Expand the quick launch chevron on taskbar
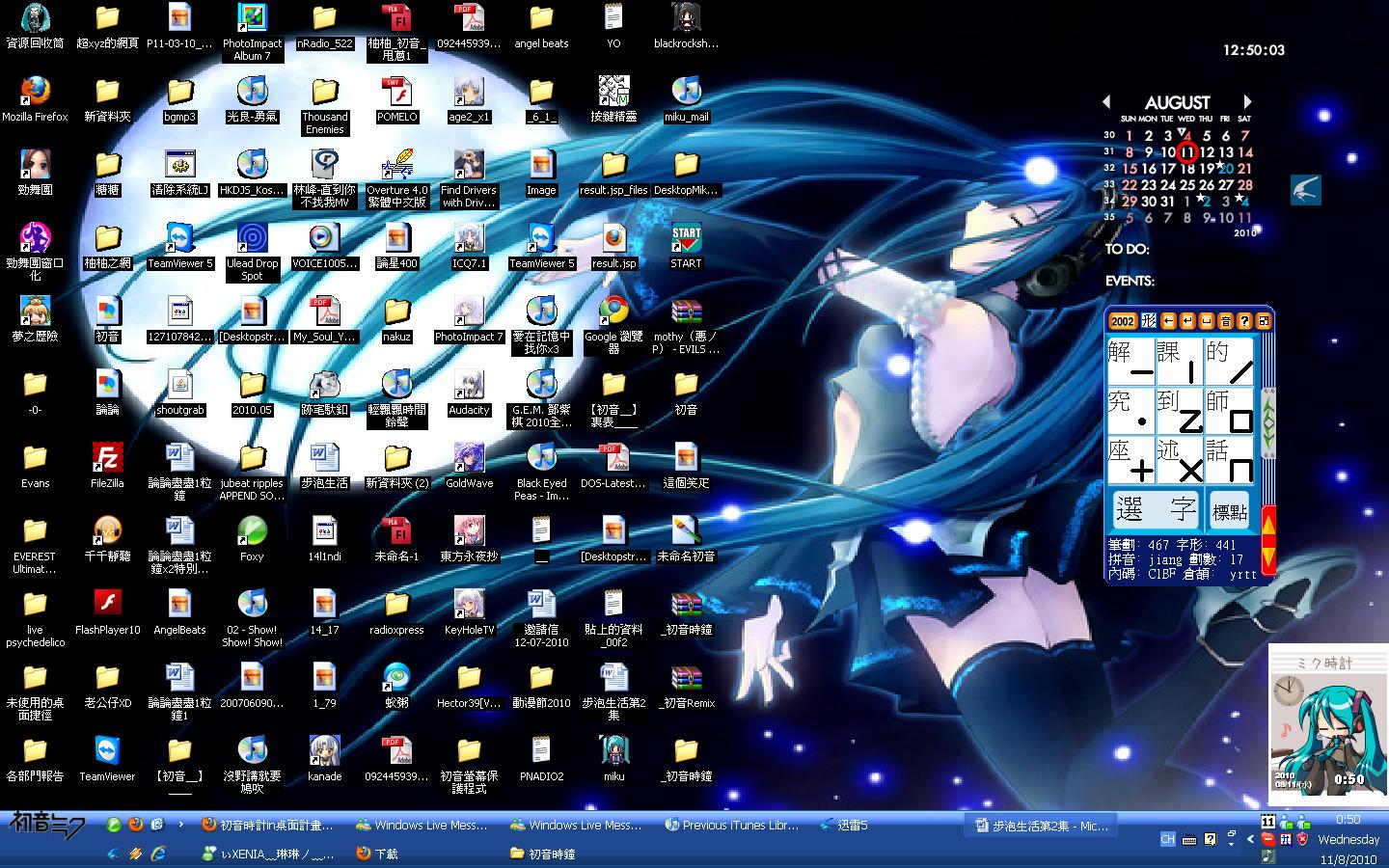Viewport: 1389px width, 868px height. click(x=181, y=825)
